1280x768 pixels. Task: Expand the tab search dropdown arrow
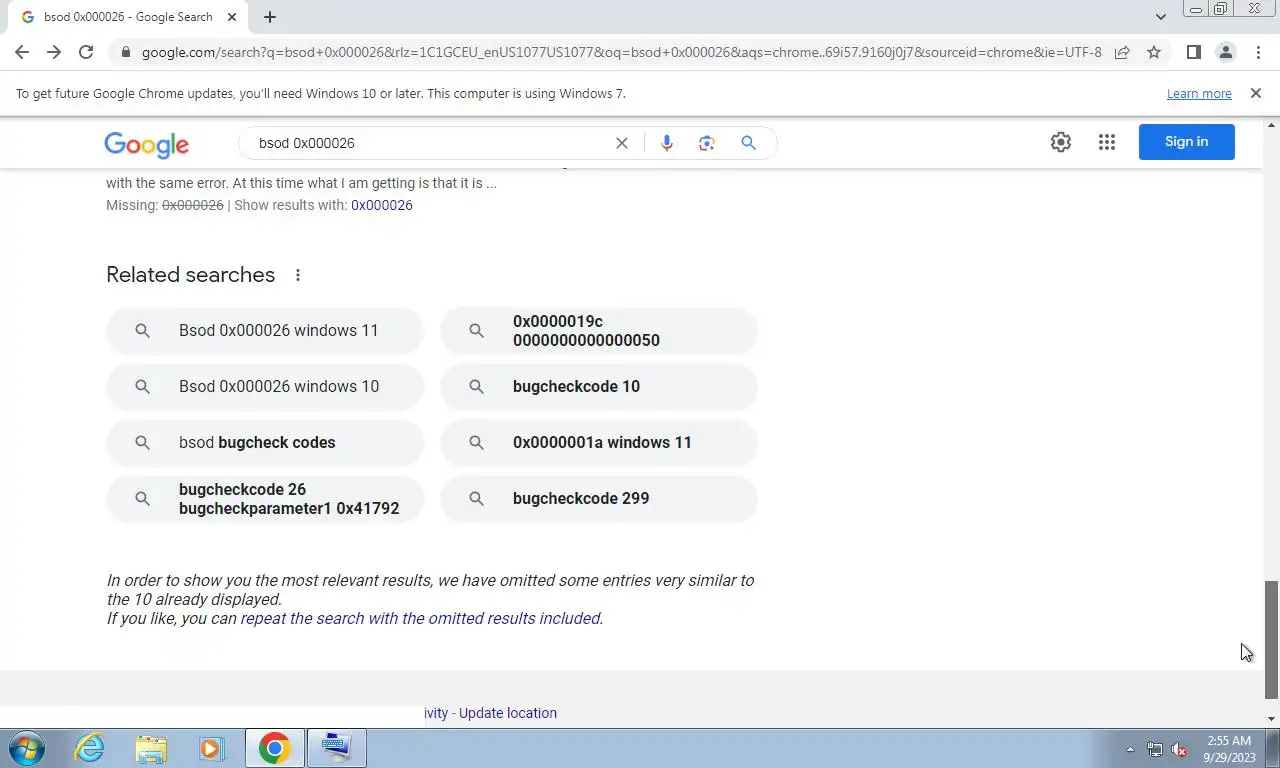click(x=1160, y=17)
